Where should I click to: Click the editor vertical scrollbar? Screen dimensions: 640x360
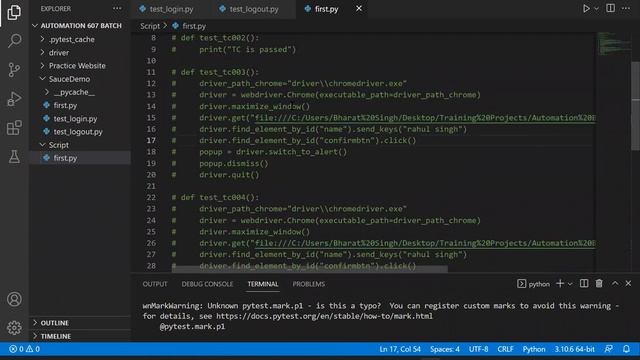coord(636,106)
